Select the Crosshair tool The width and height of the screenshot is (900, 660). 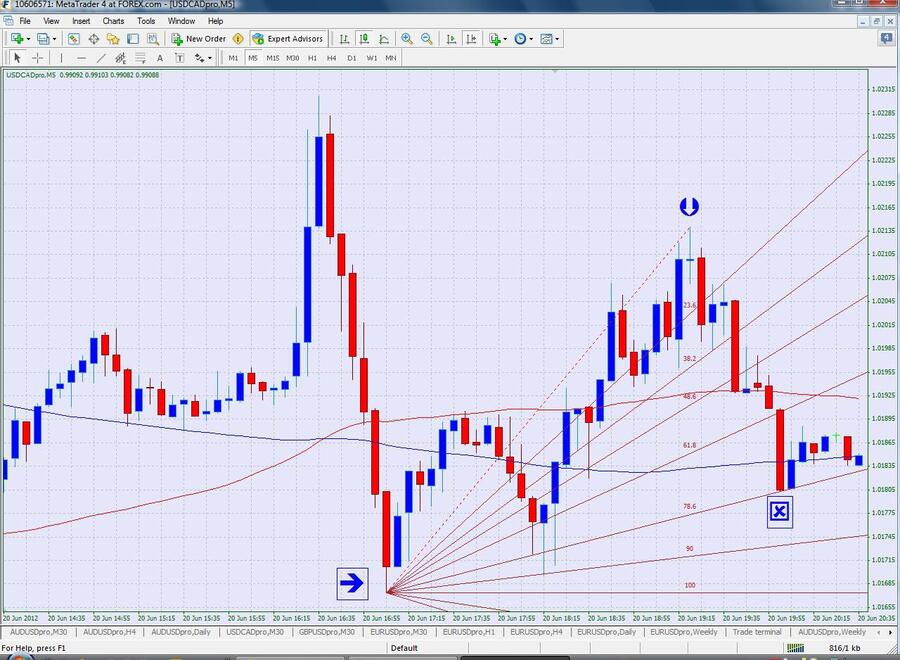click(38, 58)
